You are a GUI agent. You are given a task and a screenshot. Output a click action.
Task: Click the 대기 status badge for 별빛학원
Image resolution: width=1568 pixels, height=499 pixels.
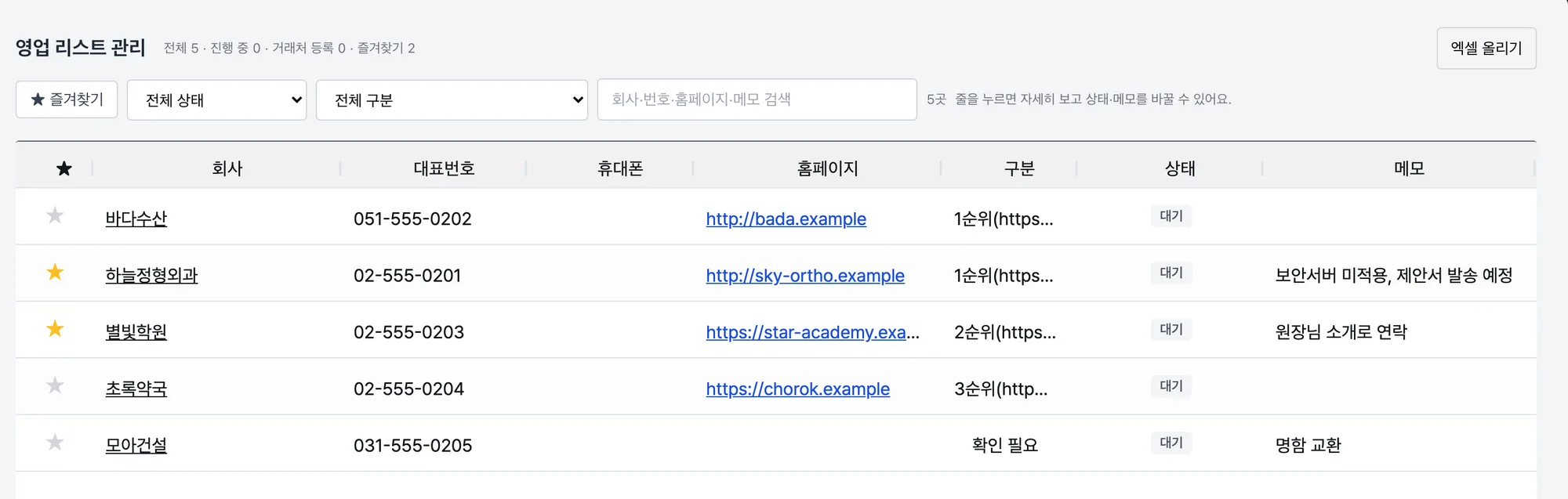(x=1171, y=329)
